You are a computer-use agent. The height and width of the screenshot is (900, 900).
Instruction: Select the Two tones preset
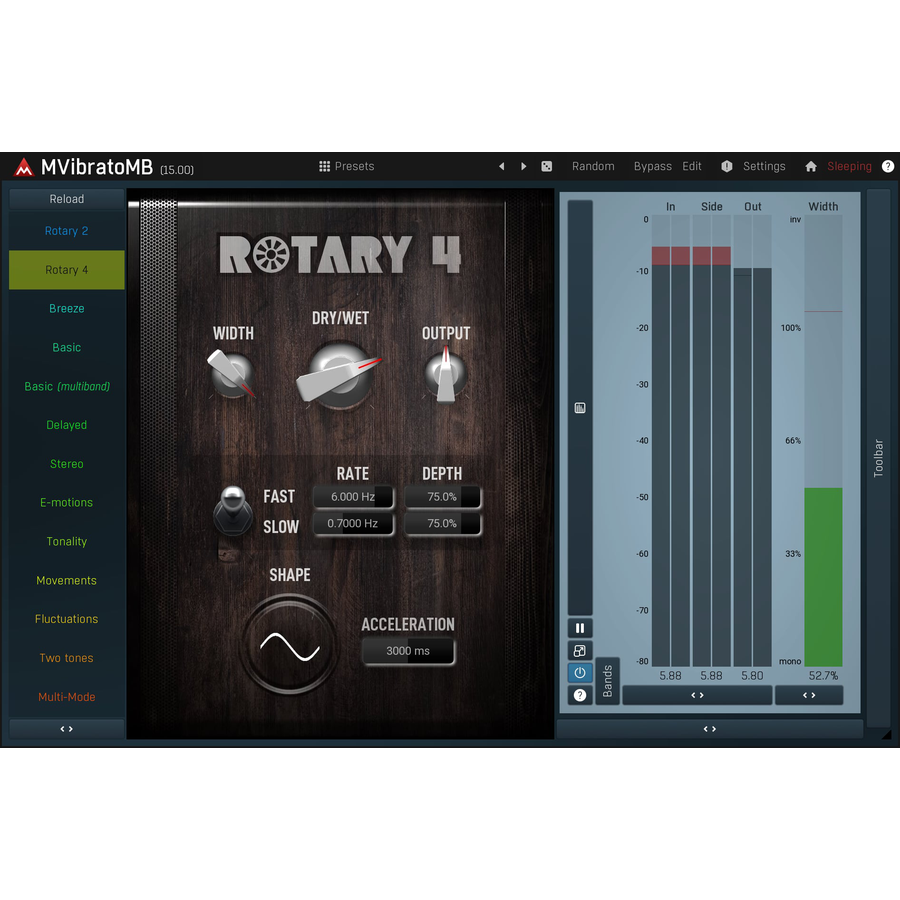point(67,658)
